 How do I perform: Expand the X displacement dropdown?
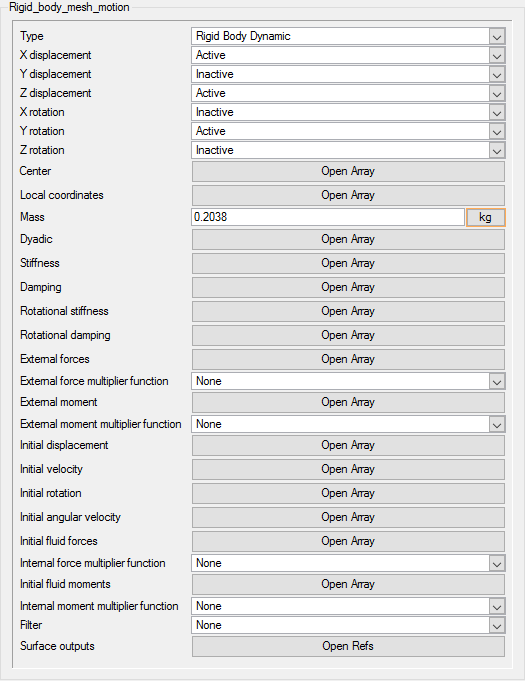(348, 55)
